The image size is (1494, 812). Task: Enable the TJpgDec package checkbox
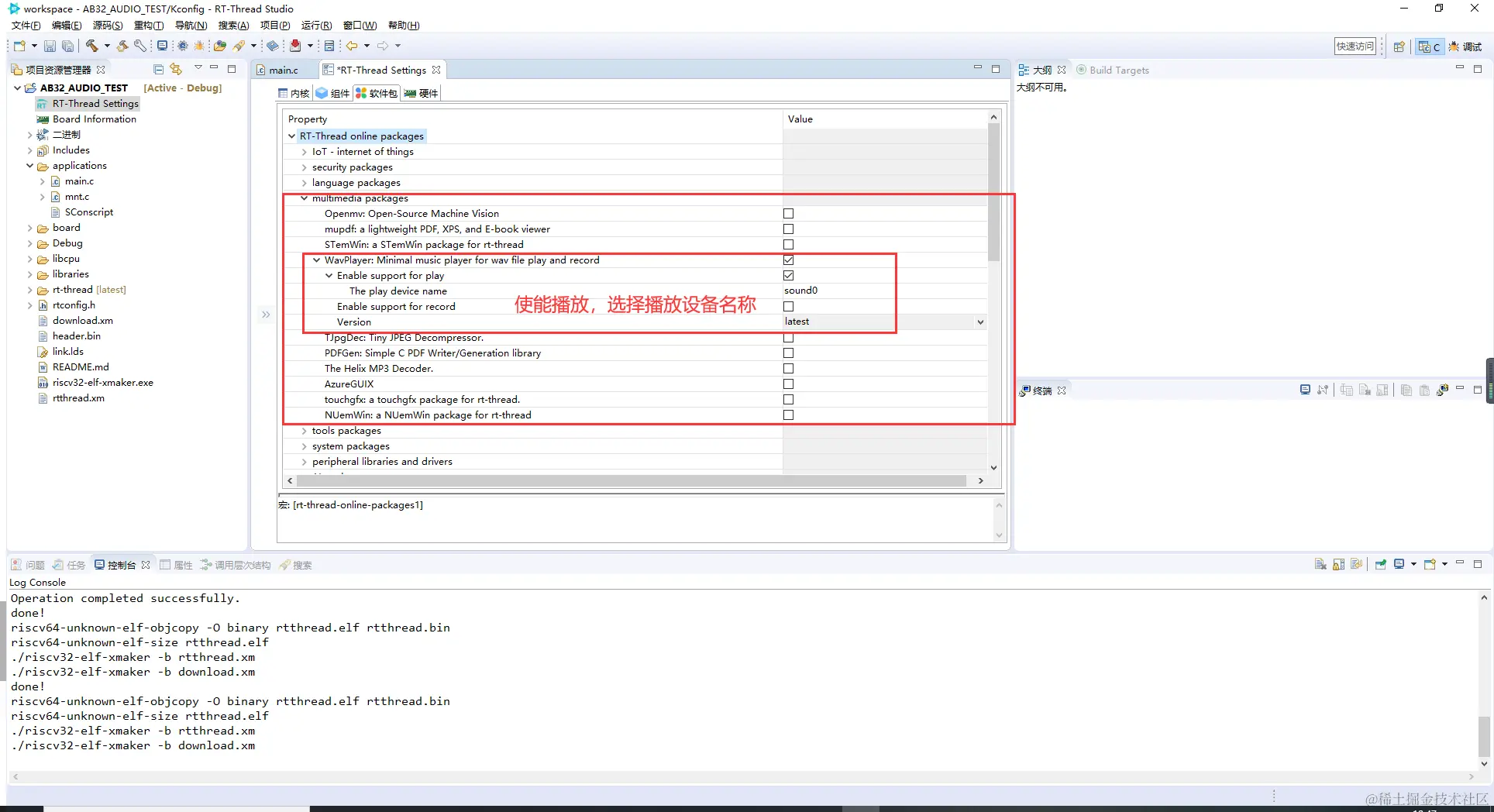click(x=788, y=337)
